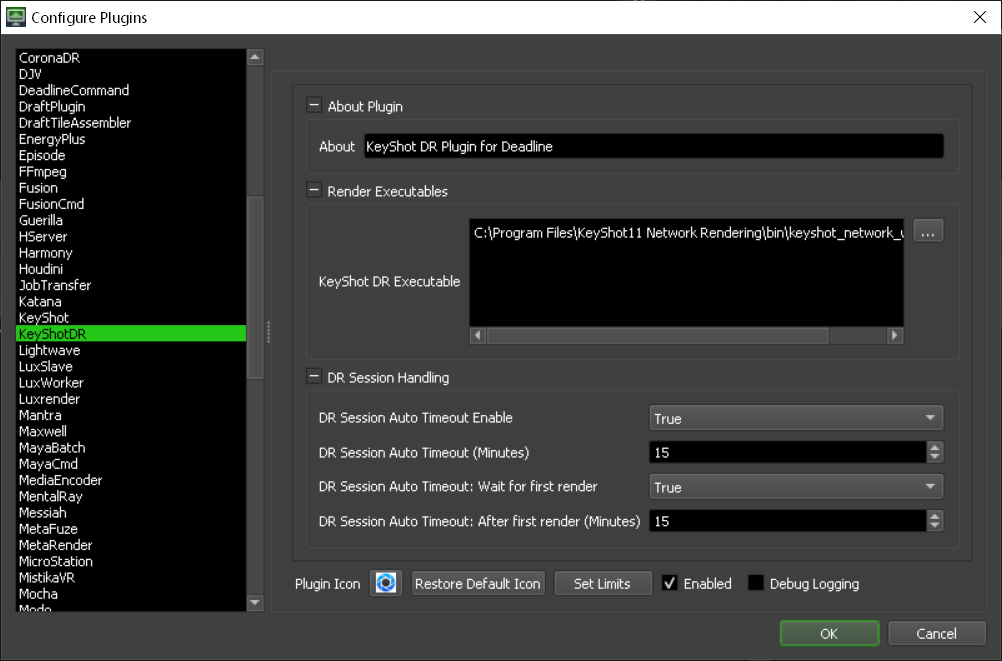The width and height of the screenshot is (1002, 661).
Task: Enable Debug Logging
Action: [x=756, y=583]
